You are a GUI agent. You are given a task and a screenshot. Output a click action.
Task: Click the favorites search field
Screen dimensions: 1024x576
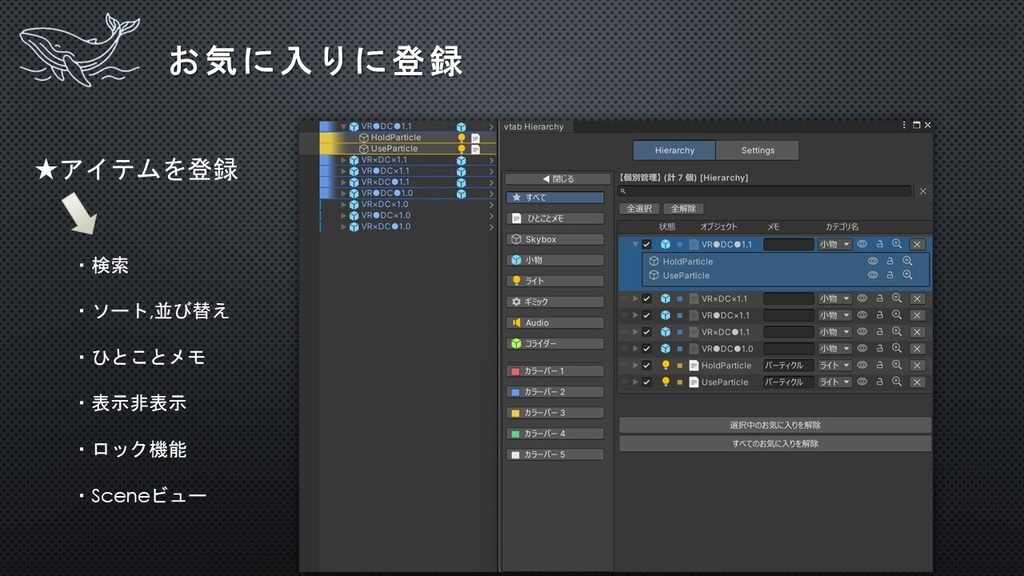pos(765,191)
